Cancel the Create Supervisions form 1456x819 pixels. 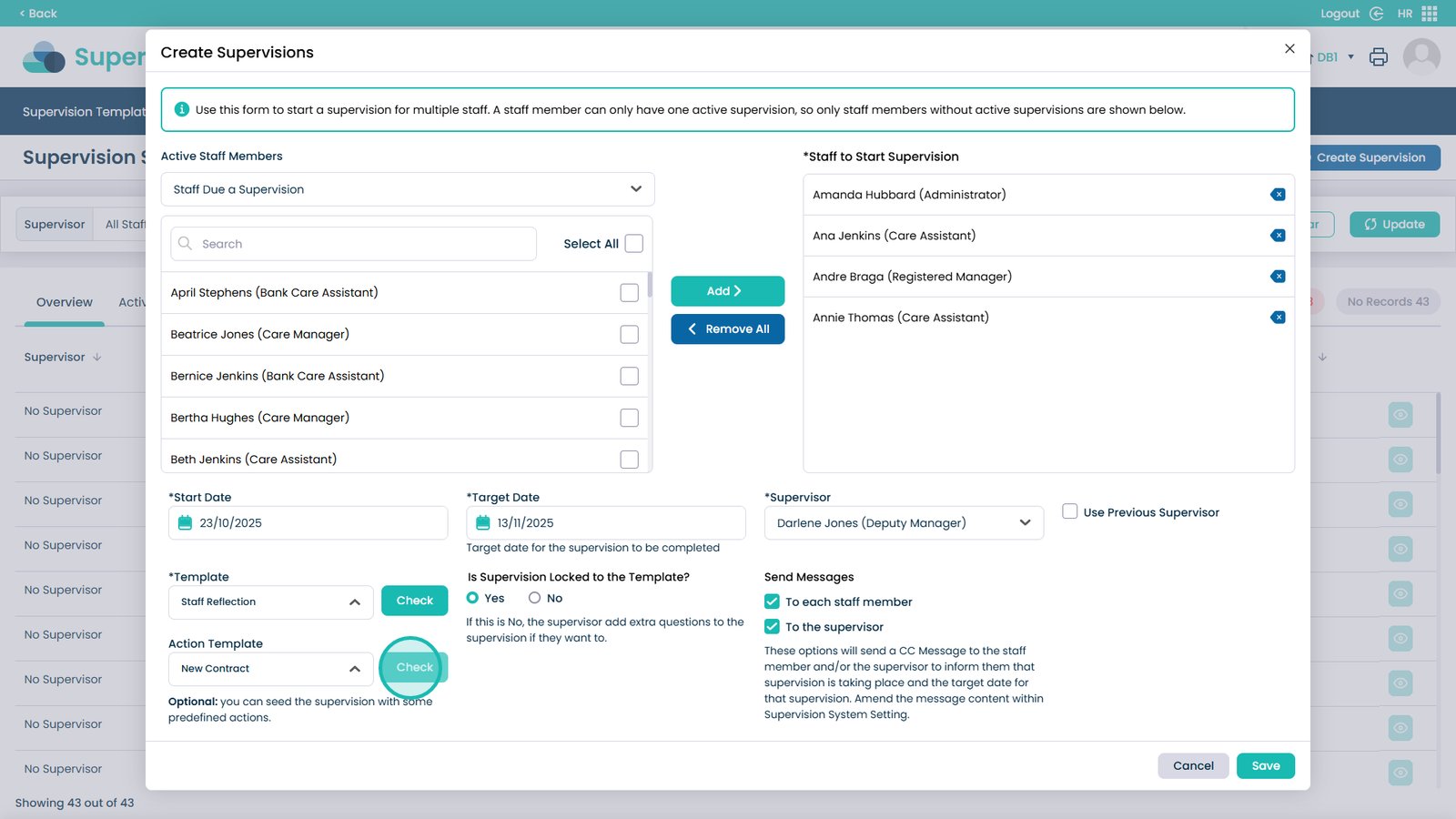pyautogui.click(x=1193, y=766)
